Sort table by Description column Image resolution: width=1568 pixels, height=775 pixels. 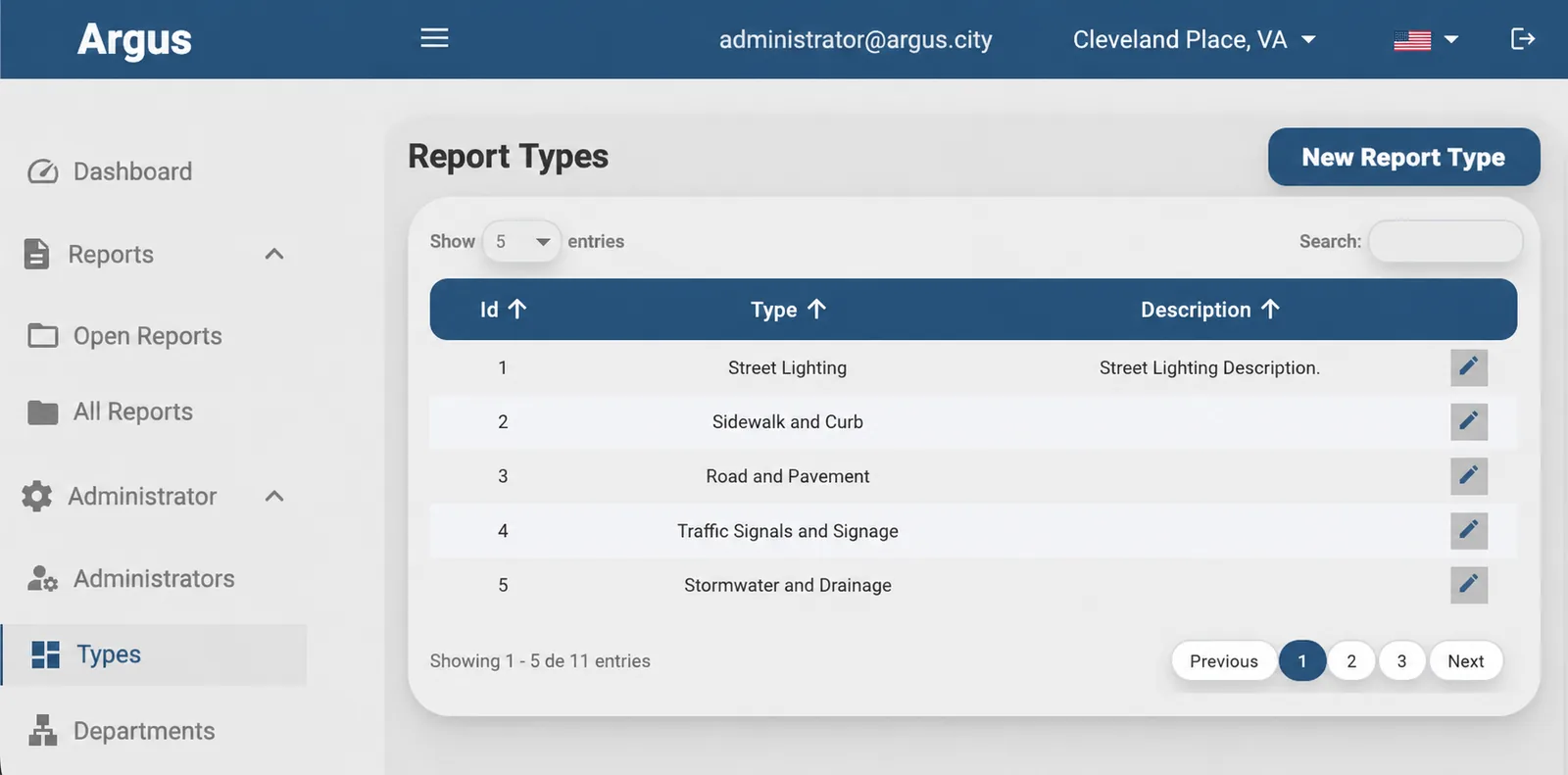pyautogui.click(x=1209, y=310)
